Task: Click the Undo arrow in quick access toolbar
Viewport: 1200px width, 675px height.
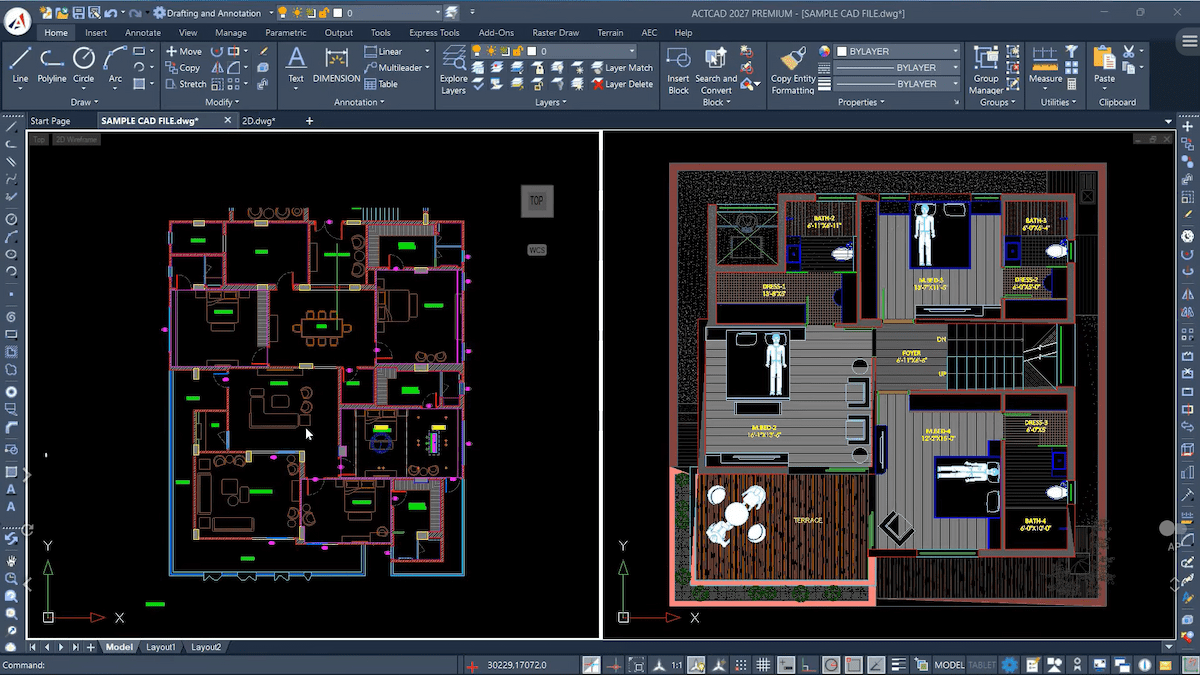Action: (x=110, y=13)
